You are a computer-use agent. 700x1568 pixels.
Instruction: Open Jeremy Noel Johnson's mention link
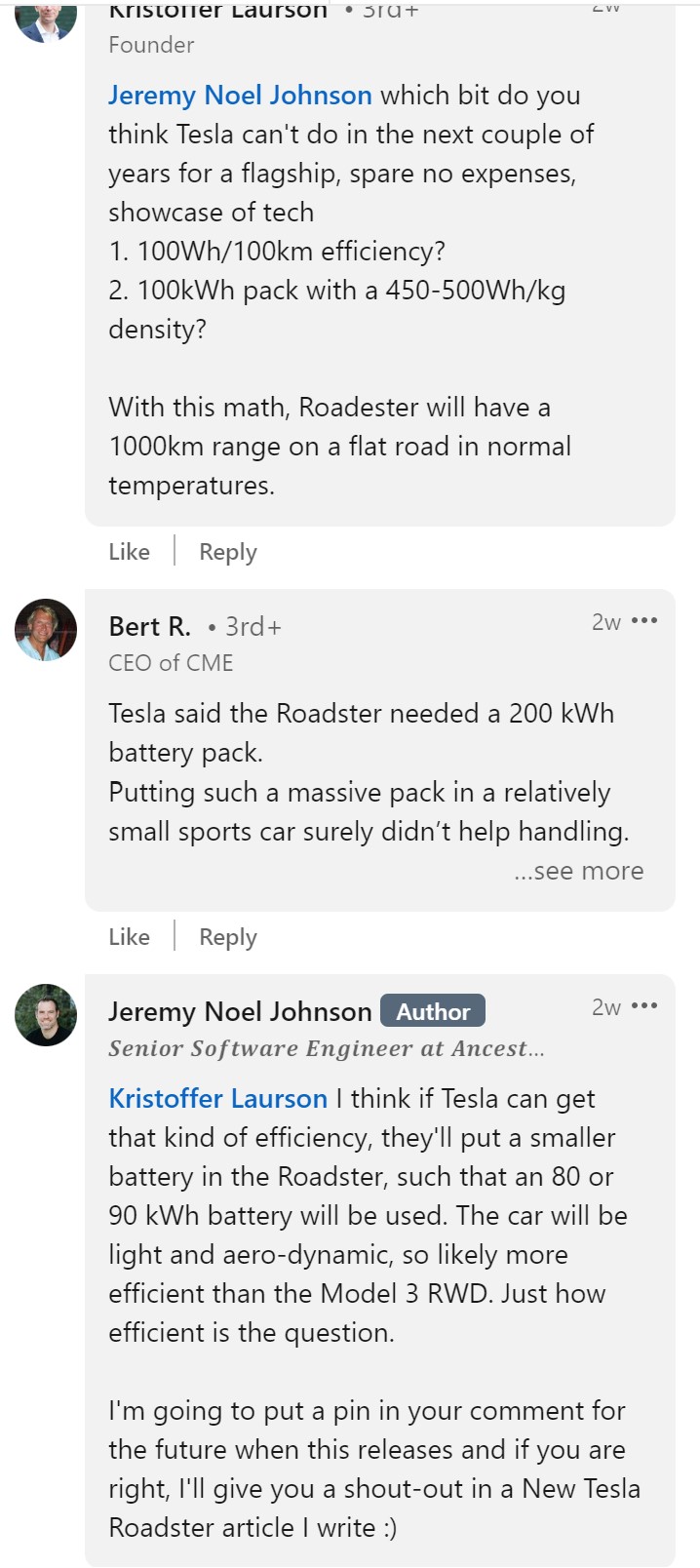point(239,96)
